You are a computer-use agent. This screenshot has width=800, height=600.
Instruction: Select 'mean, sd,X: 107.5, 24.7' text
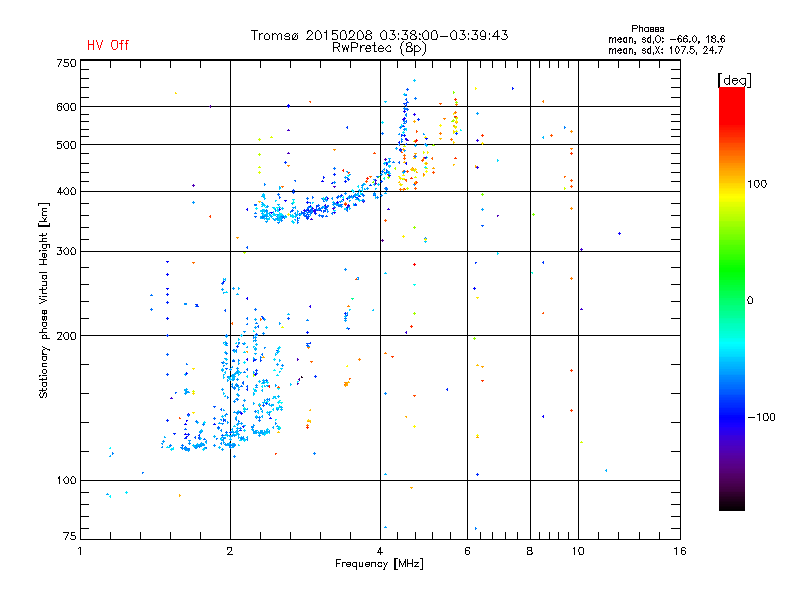click(x=665, y=50)
